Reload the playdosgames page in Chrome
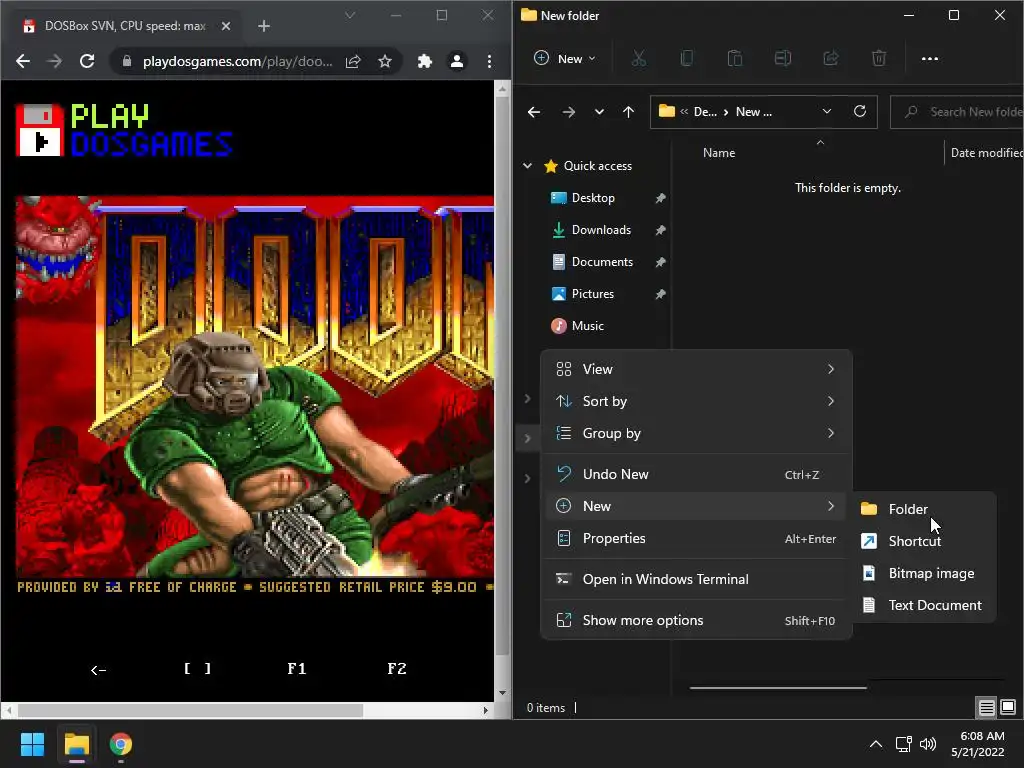This screenshot has width=1024, height=768. pyautogui.click(x=87, y=61)
